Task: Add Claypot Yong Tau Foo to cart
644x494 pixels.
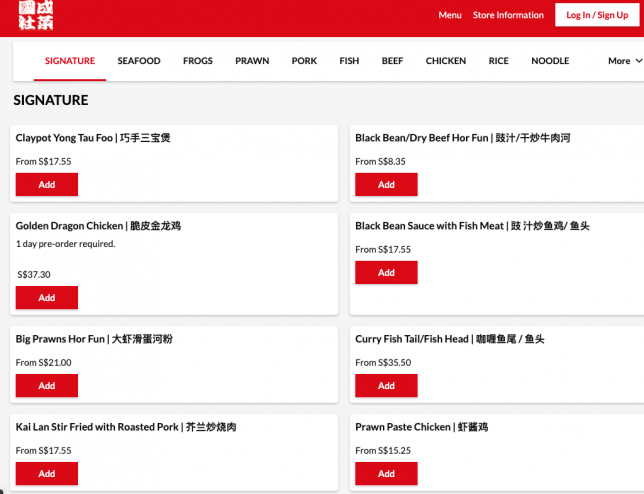Action: click(x=47, y=185)
